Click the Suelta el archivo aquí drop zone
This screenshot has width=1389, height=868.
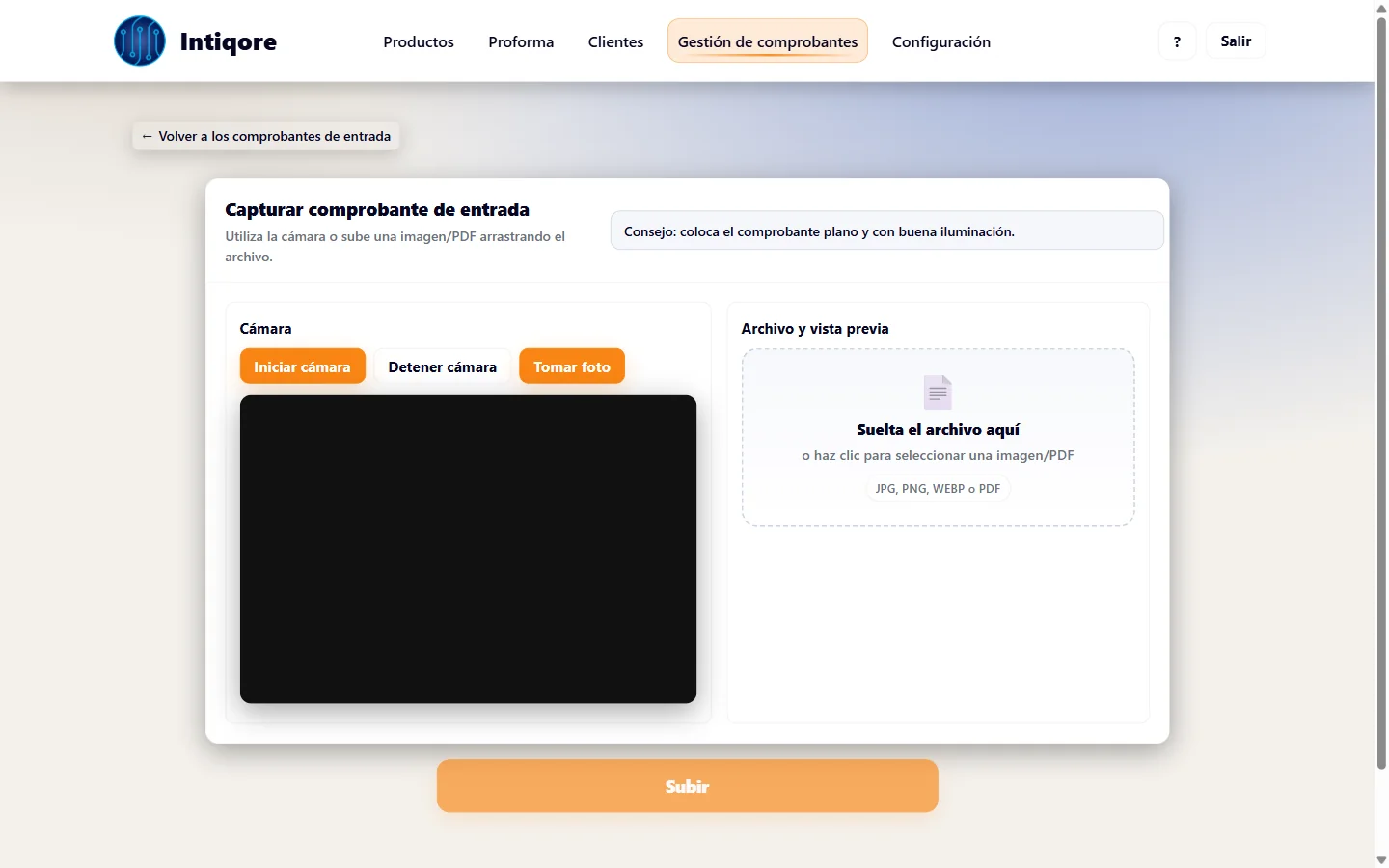point(939,437)
